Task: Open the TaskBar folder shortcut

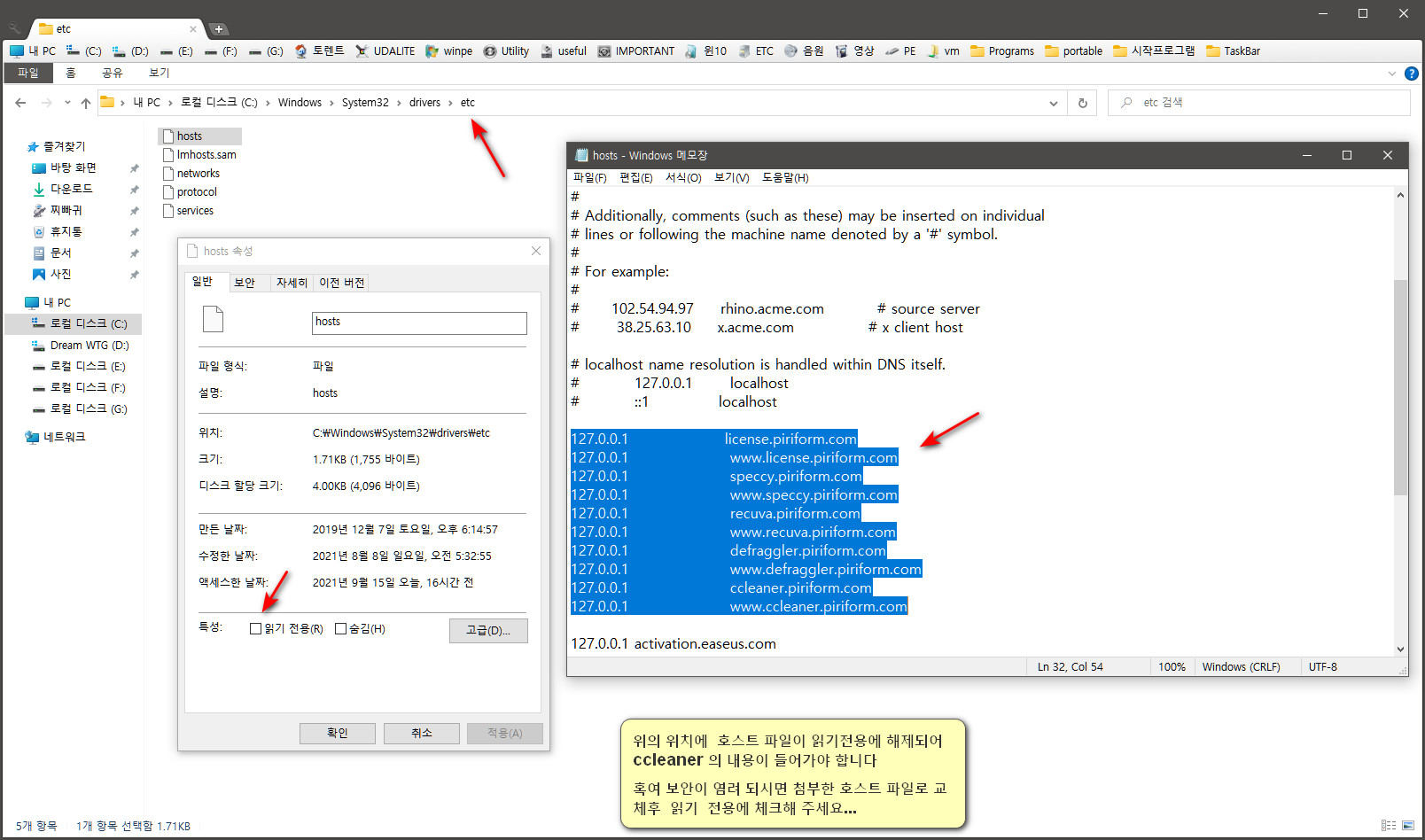Action: tap(1233, 51)
